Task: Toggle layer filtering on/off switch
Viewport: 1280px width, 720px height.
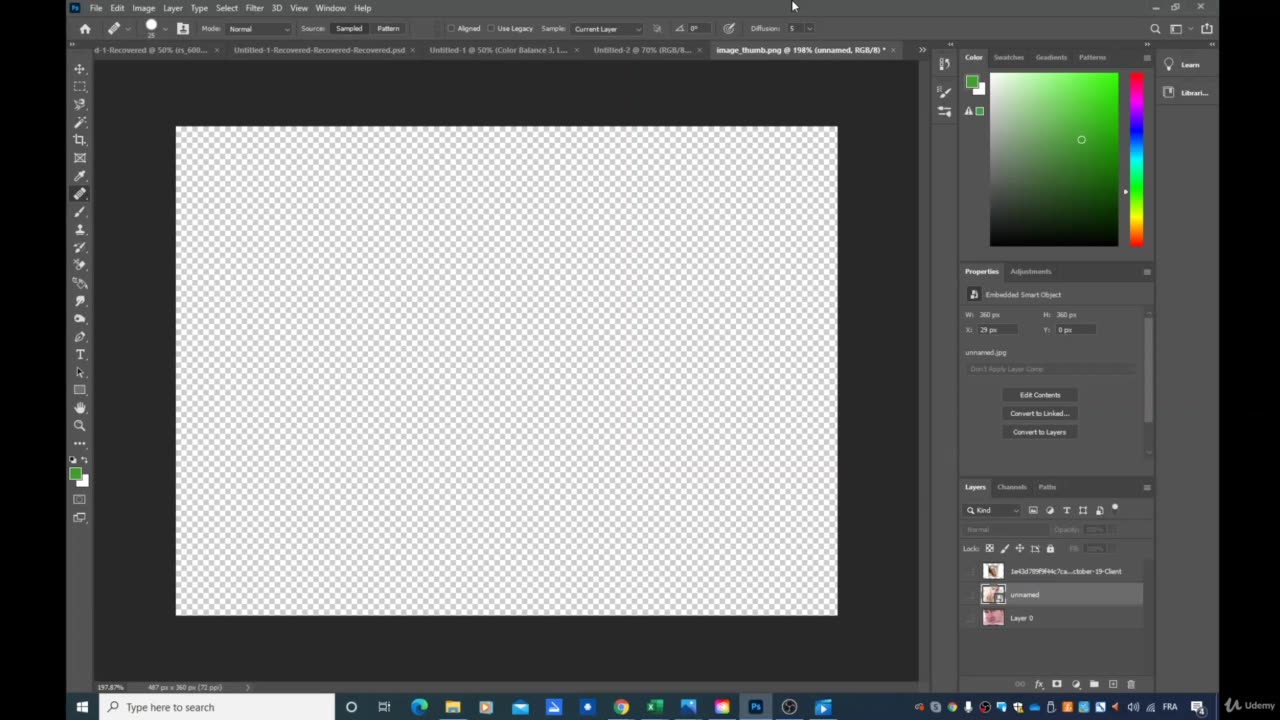Action: [1115, 508]
